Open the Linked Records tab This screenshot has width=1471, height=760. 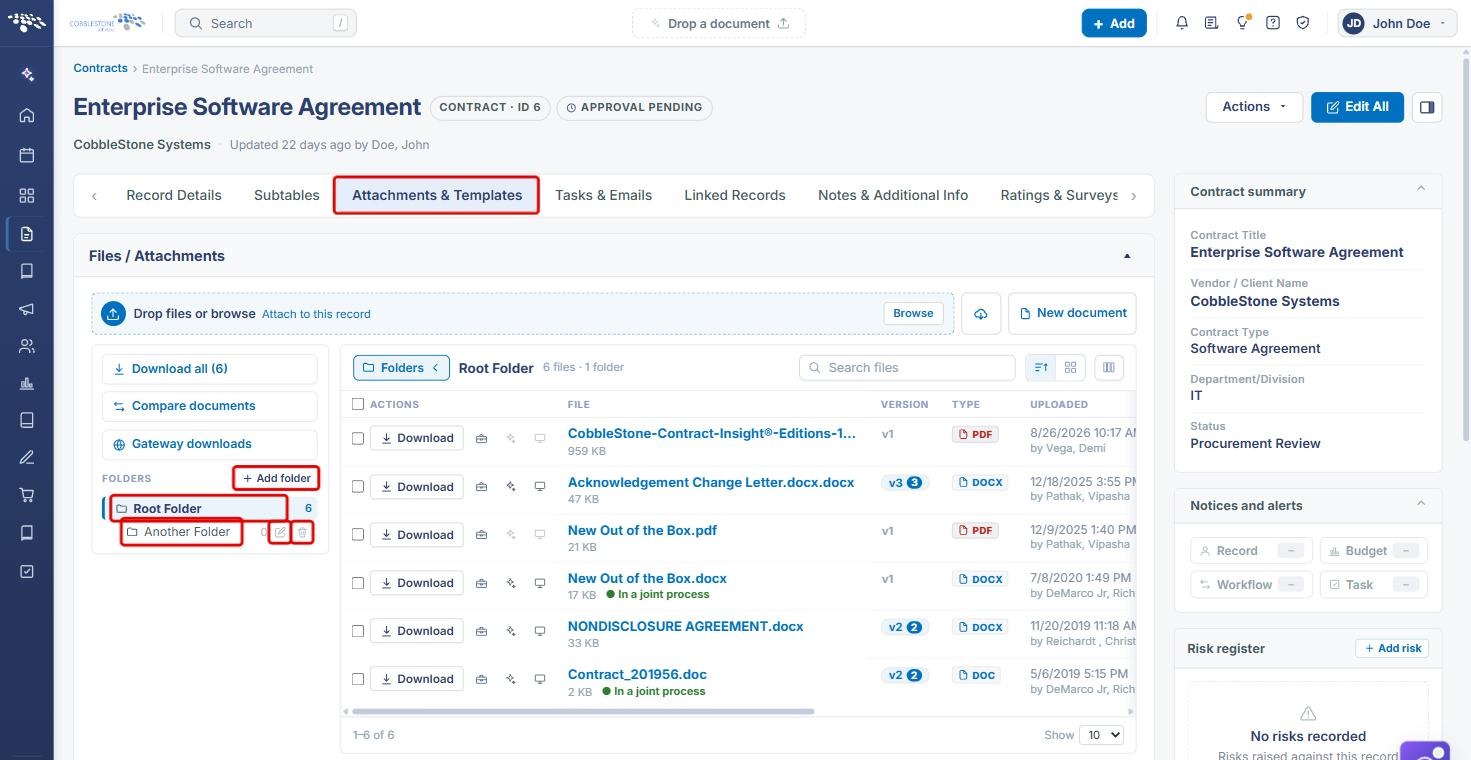tap(735, 195)
